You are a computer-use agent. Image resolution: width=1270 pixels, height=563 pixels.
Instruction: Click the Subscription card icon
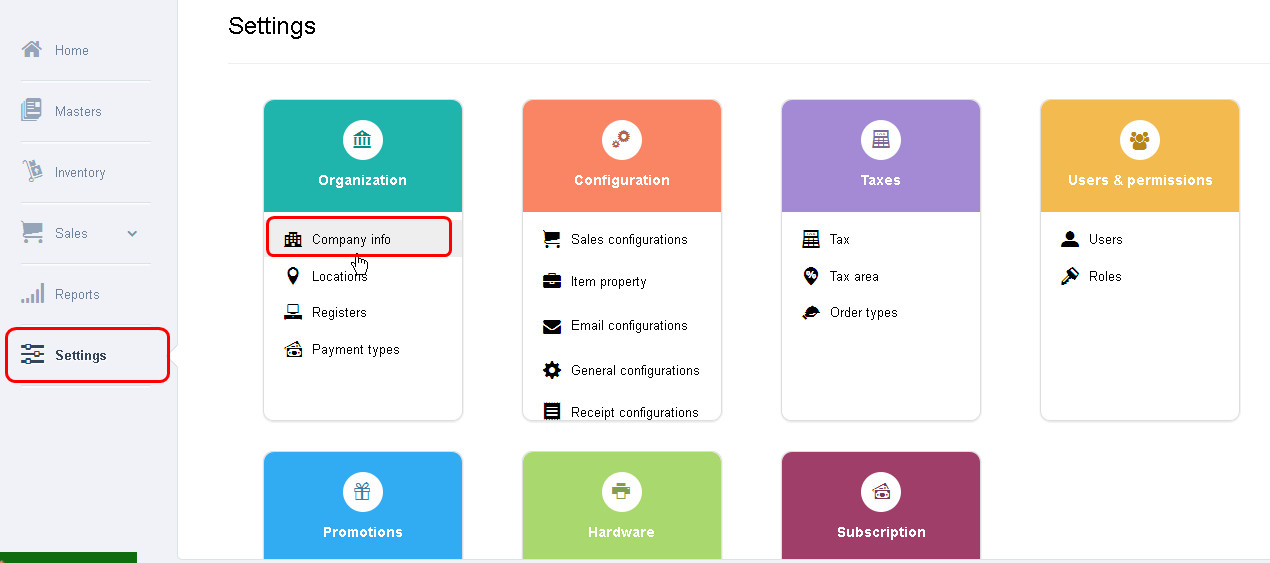880,492
